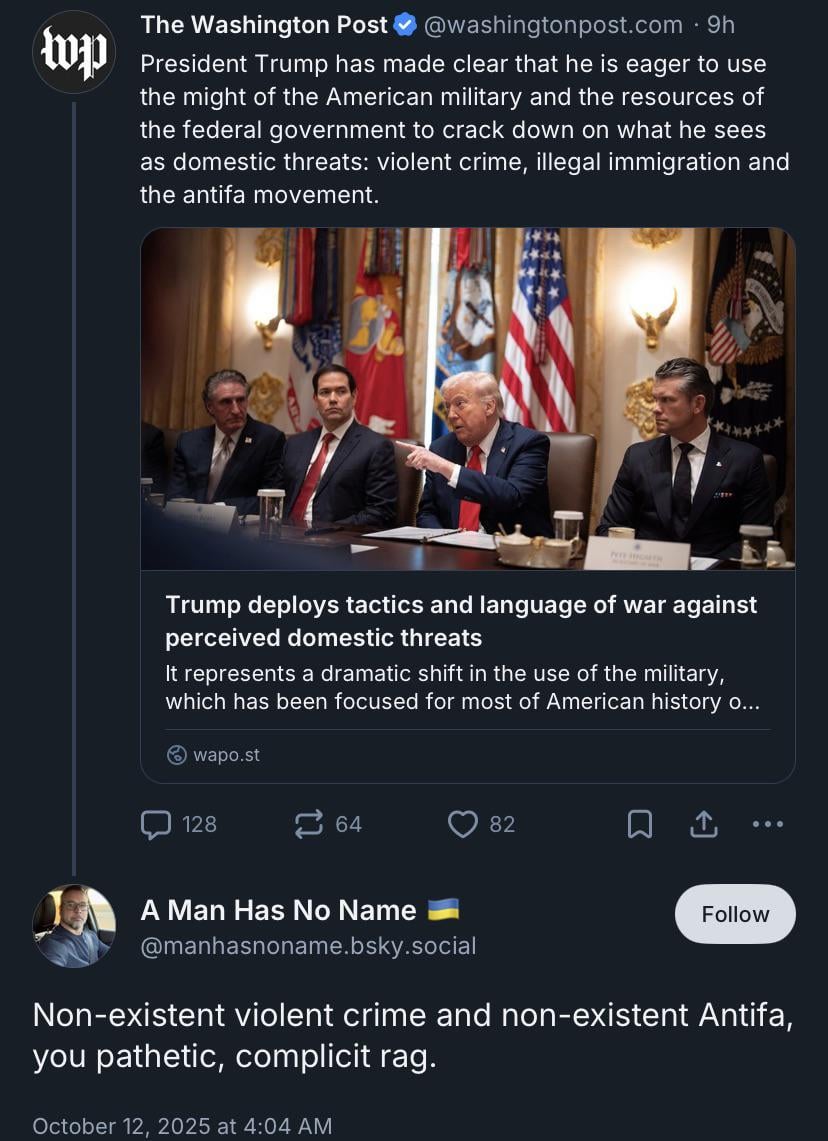Click the October 12, 2025 date
This screenshot has height=1141, width=828.
(x=182, y=1126)
